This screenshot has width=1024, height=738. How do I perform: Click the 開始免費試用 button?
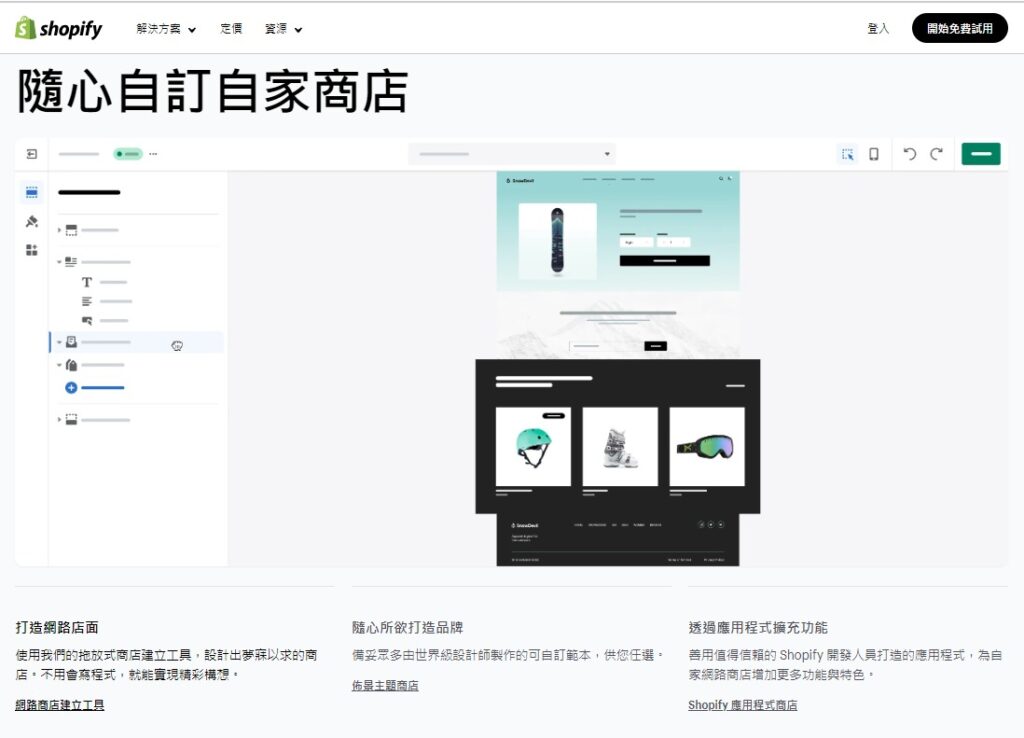click(x=959, y=29)
